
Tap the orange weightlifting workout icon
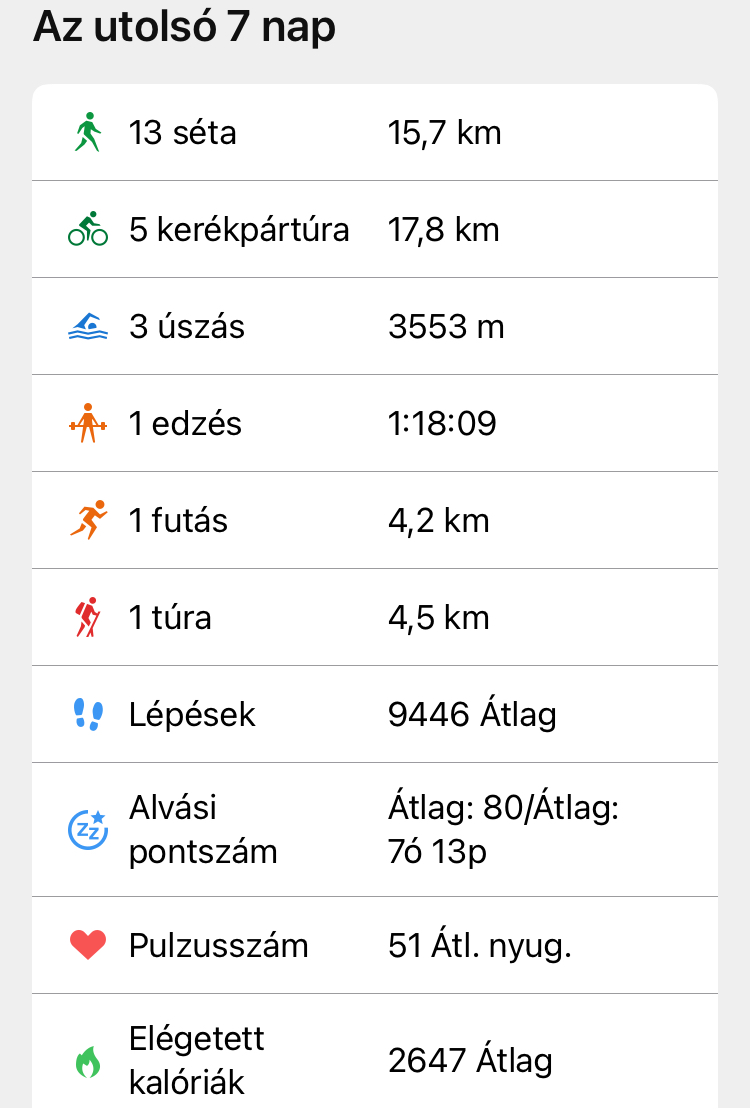(x=88, y=423)
